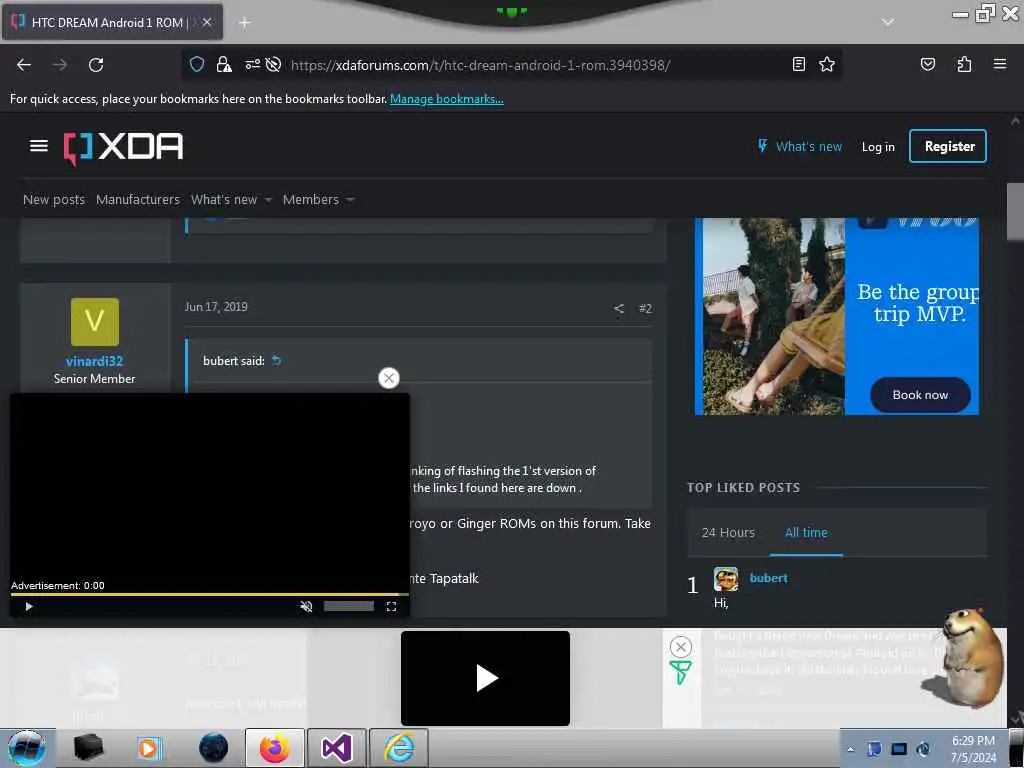The height and width of the screenshot is (768, 1024).
Task: Go back to the previous page
Action: (24, 65)
